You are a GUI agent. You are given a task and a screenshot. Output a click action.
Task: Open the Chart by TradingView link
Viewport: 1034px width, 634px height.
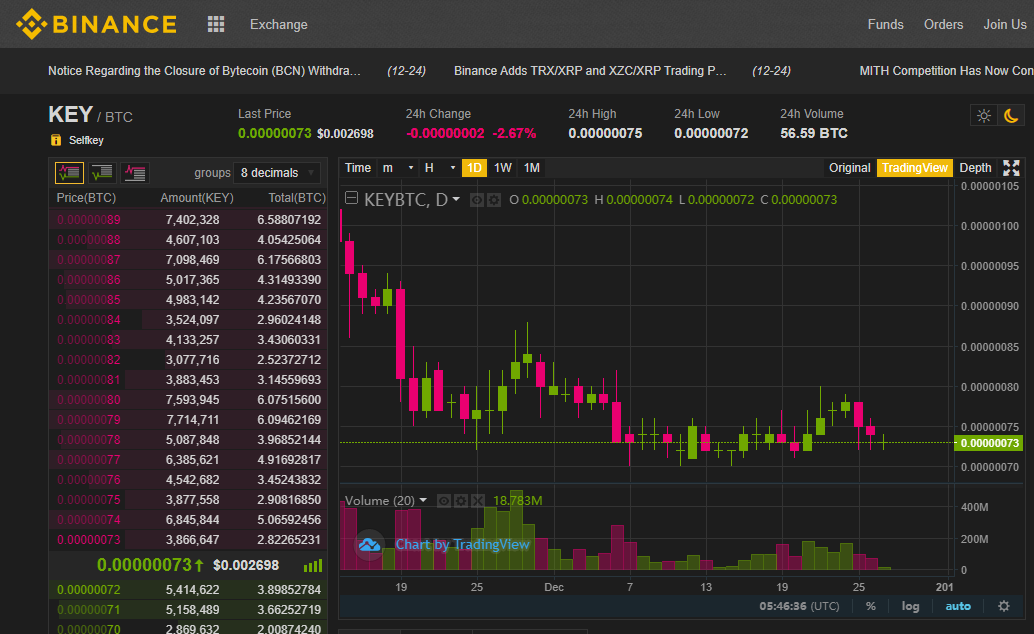tap(462, 544)
